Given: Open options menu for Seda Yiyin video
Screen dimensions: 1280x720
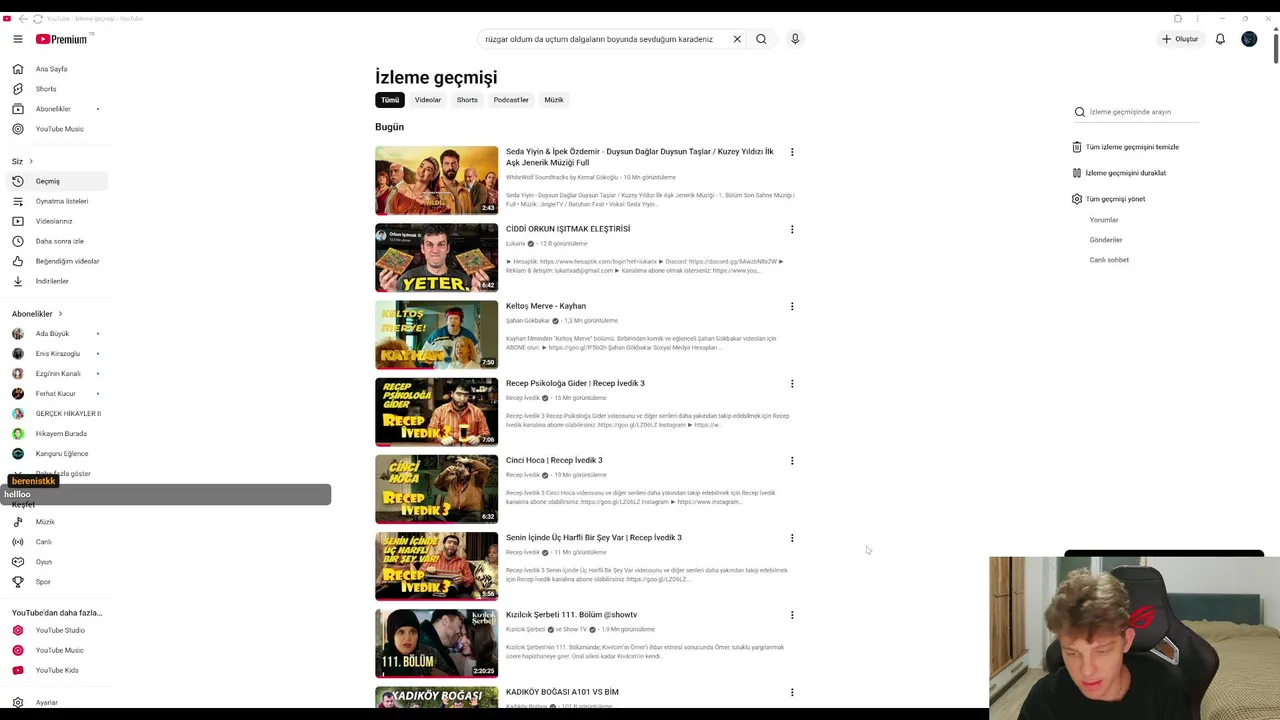Looking at the screenshot, I should point(792,152).
